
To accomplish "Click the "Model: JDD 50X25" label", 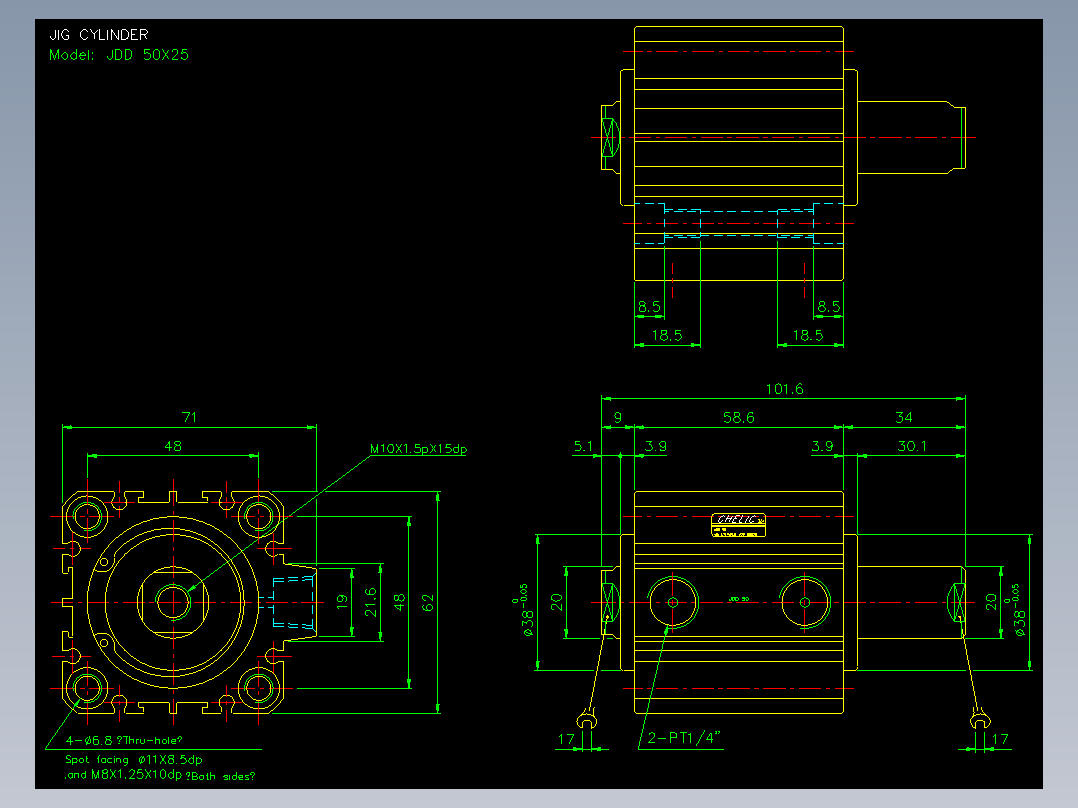I will [119, 55].
